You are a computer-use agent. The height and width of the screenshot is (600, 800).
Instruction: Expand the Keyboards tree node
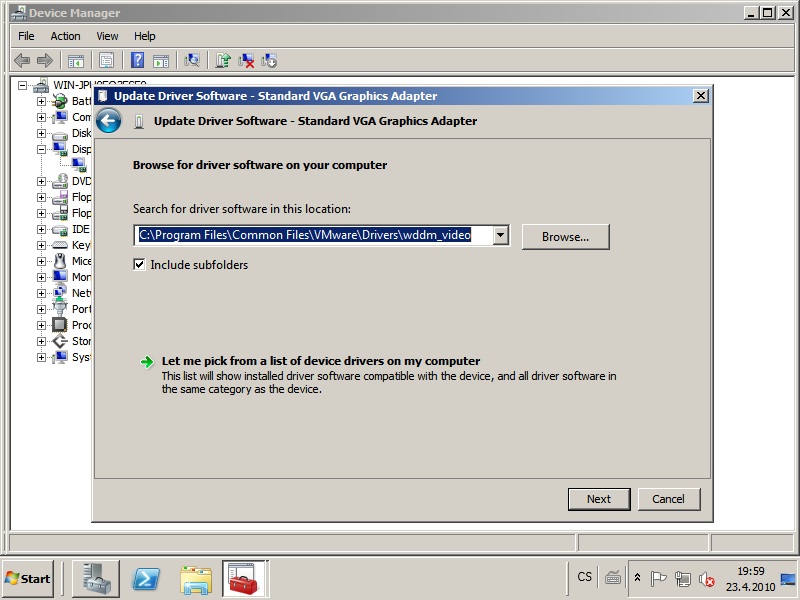(x=42, y=245)
